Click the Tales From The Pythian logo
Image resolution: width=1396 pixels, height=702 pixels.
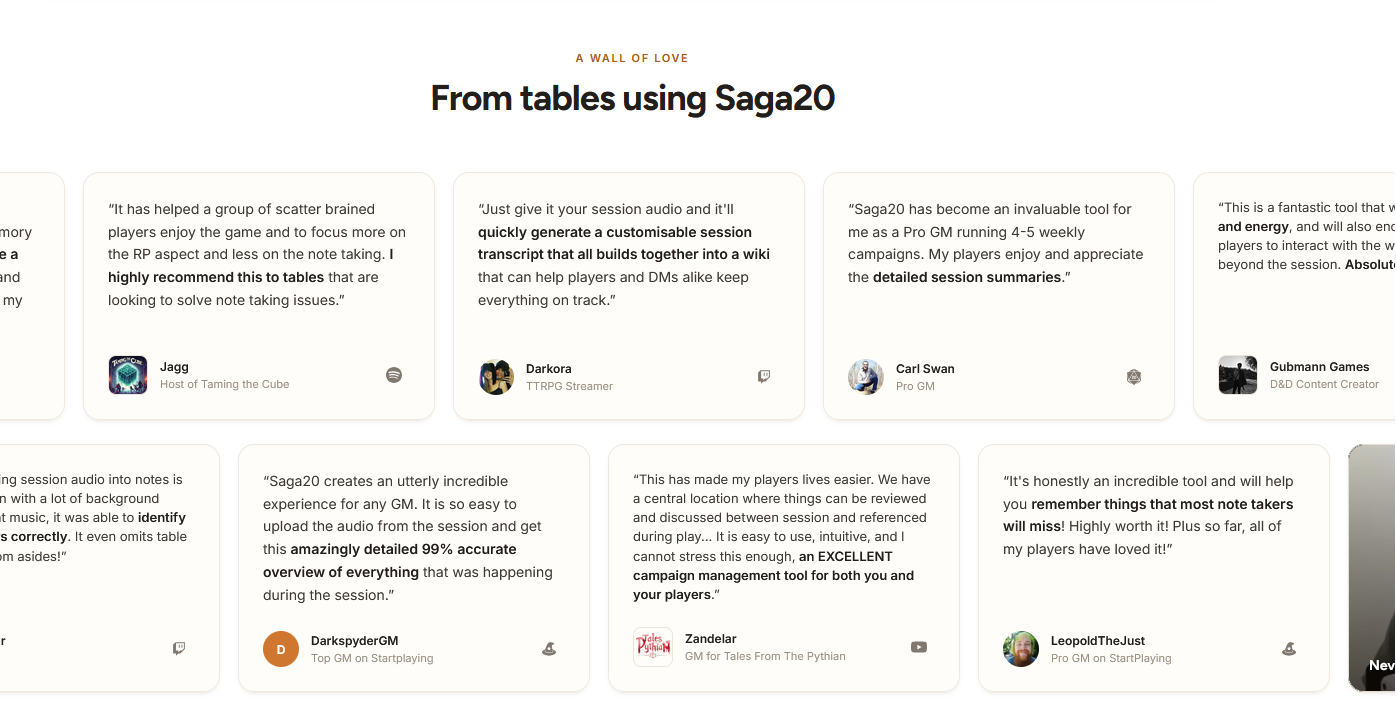click(653, 647)
